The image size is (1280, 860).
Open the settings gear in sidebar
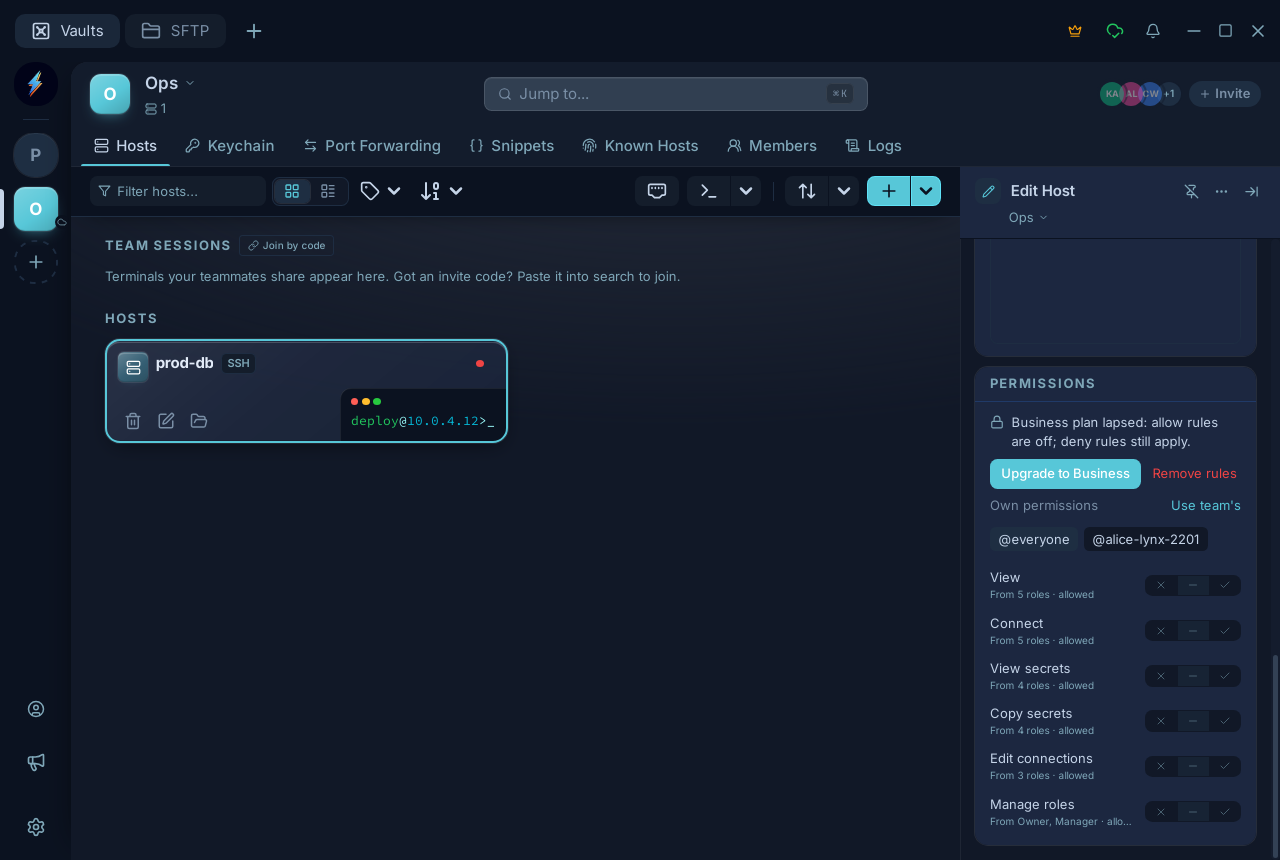[36, 827]
